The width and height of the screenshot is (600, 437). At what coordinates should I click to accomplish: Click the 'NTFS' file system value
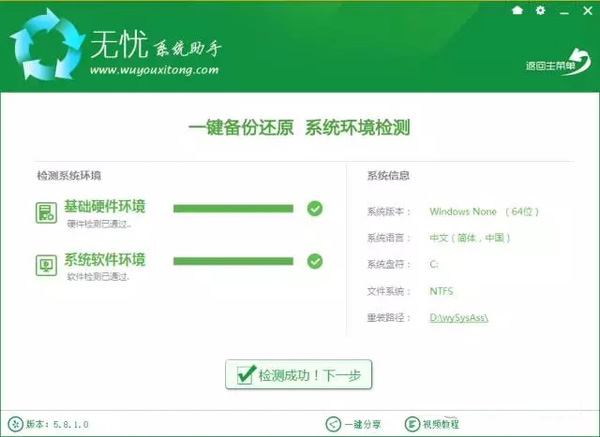(441, 291)
